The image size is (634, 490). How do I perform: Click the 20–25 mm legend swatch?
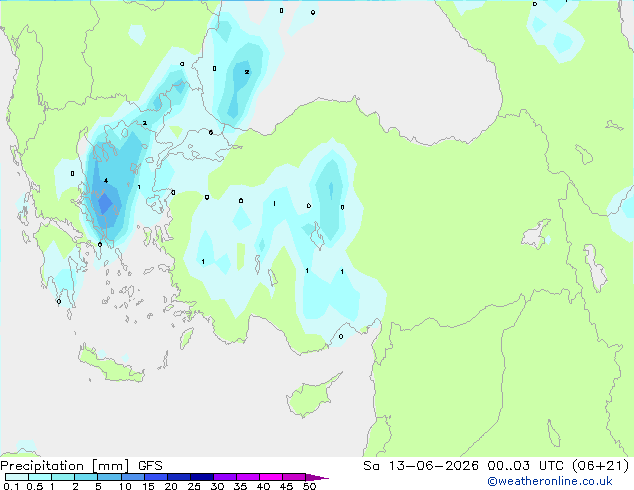(178, 477)
